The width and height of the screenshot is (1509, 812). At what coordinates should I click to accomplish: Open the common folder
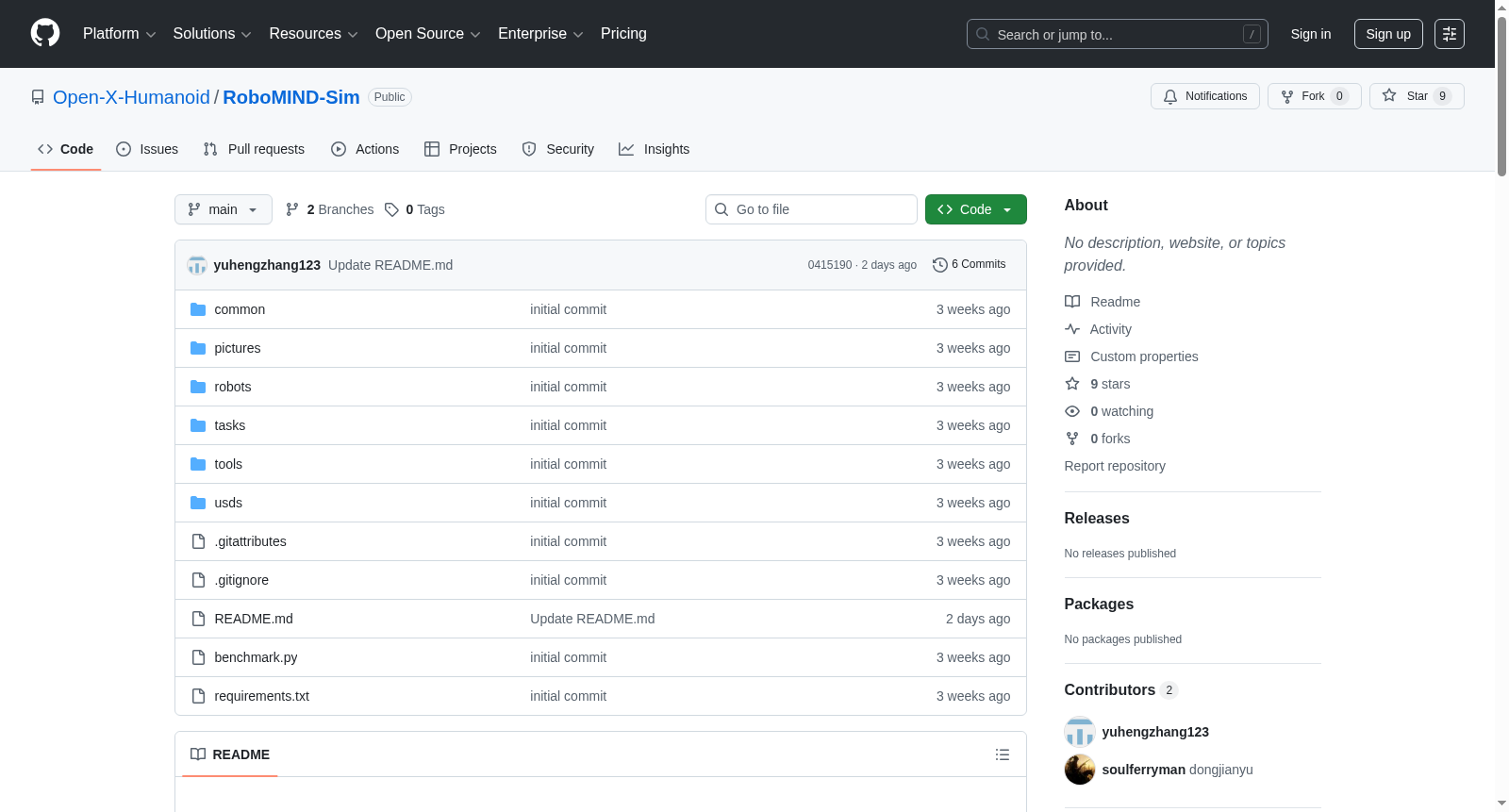[240, 309]
